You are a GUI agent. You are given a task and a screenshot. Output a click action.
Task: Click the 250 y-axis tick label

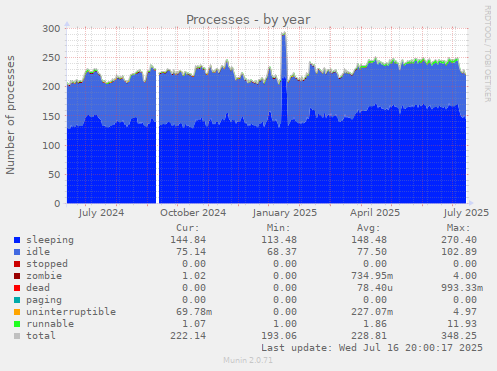tap(51, 58)
